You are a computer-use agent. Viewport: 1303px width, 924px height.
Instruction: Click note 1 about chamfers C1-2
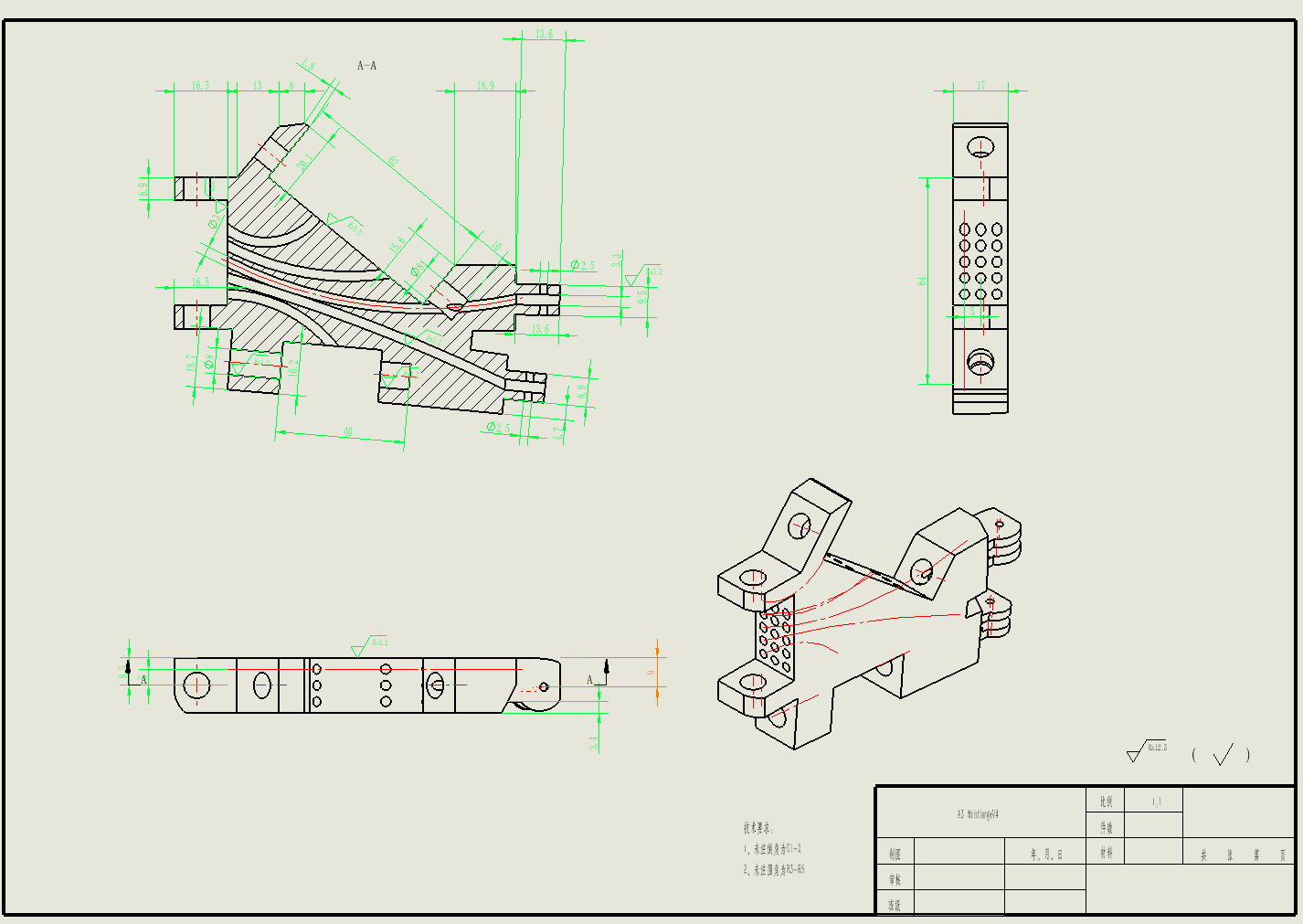(x=772, y=849)
